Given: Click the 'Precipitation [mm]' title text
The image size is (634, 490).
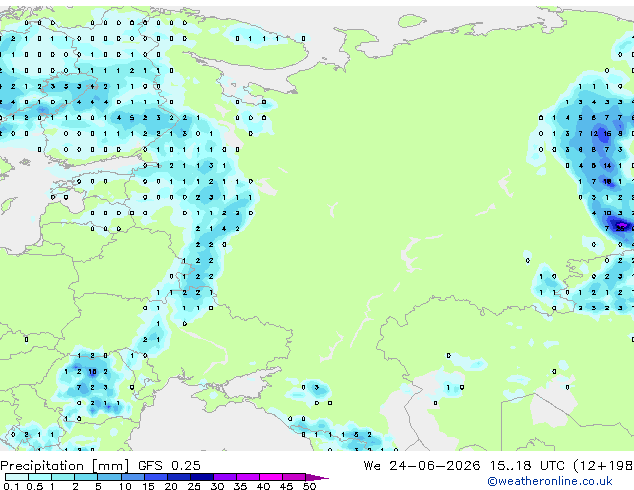Looking at the screenshot, I should pyautogui.click(x=65, y=466).
